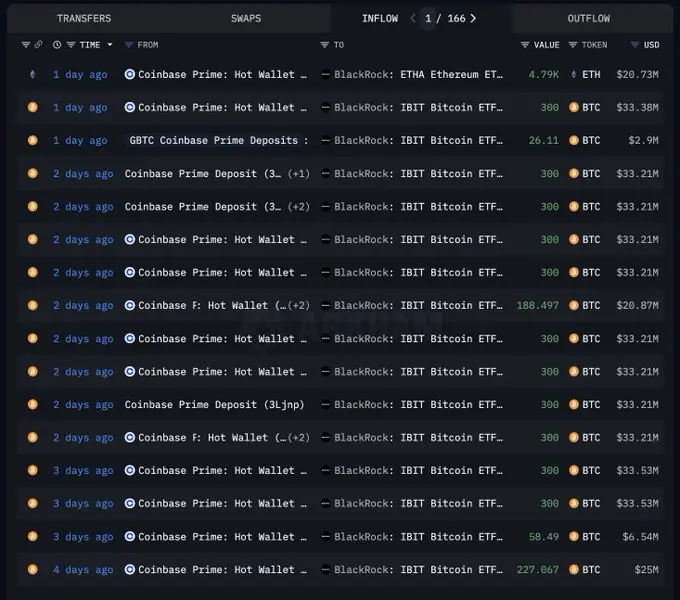Click the link icon in header
This screenshot has width=680, height=600.
click(39, 44)
